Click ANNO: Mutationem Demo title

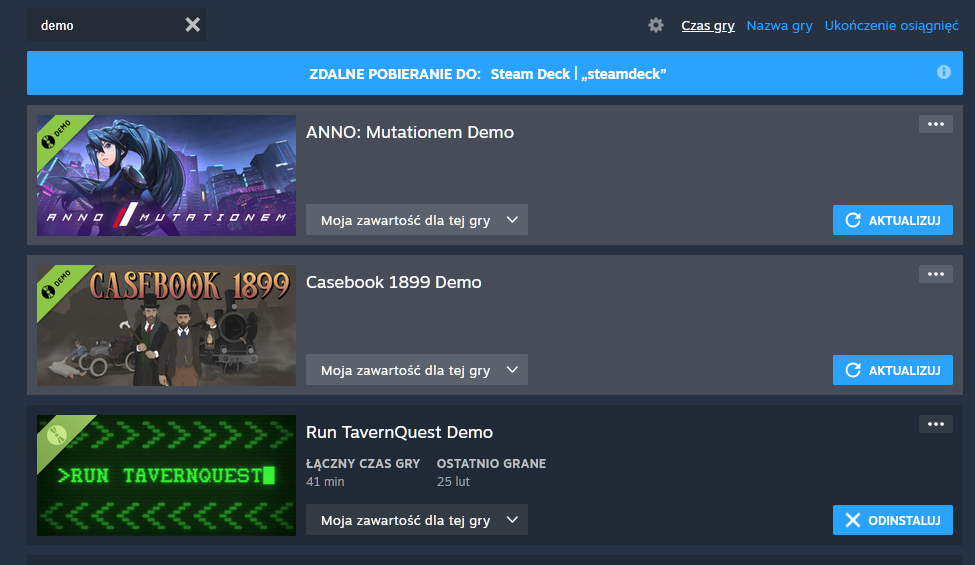pyautogui.click(x=410, y=132)
